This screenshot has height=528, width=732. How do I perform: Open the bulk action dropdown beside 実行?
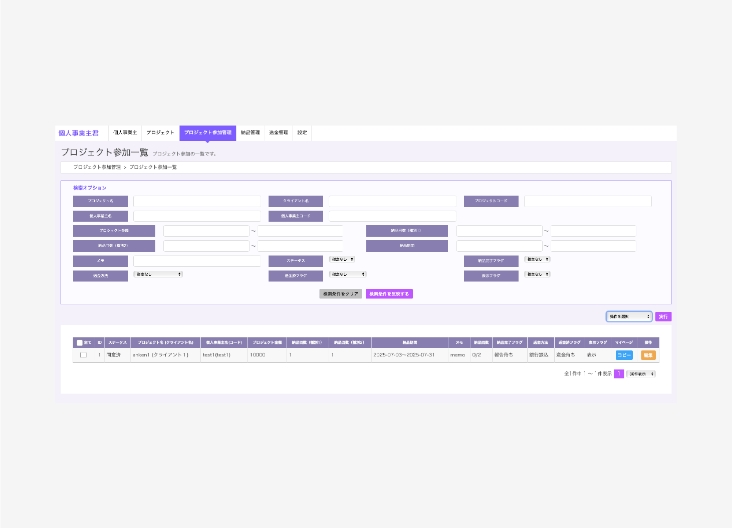tap(629, 317)
